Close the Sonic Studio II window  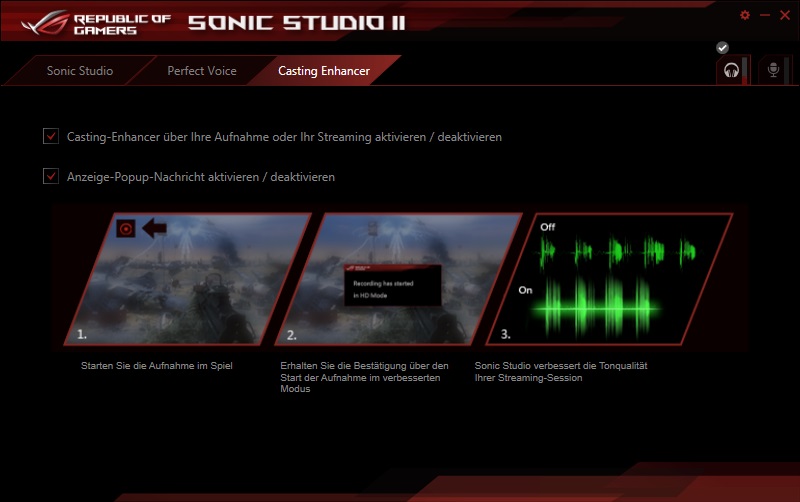pyautogui.click(x=785, y=15)
